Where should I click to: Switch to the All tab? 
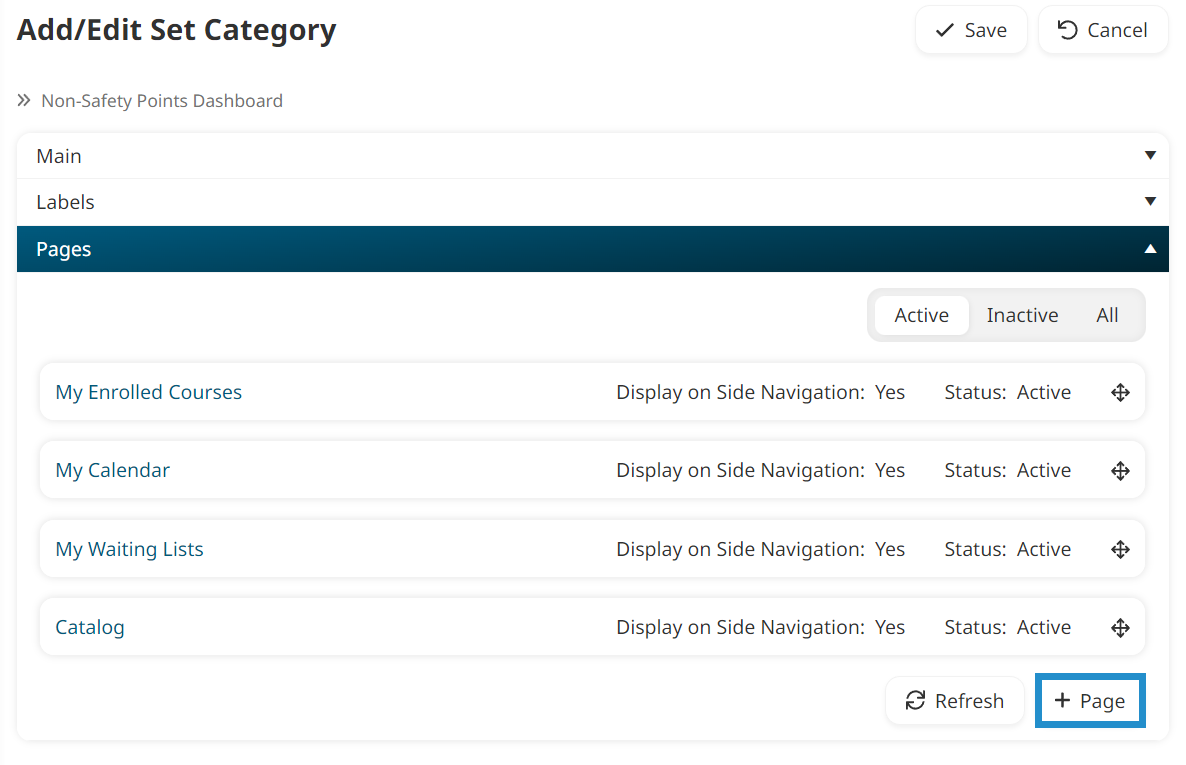click(x=1107, y=314)
